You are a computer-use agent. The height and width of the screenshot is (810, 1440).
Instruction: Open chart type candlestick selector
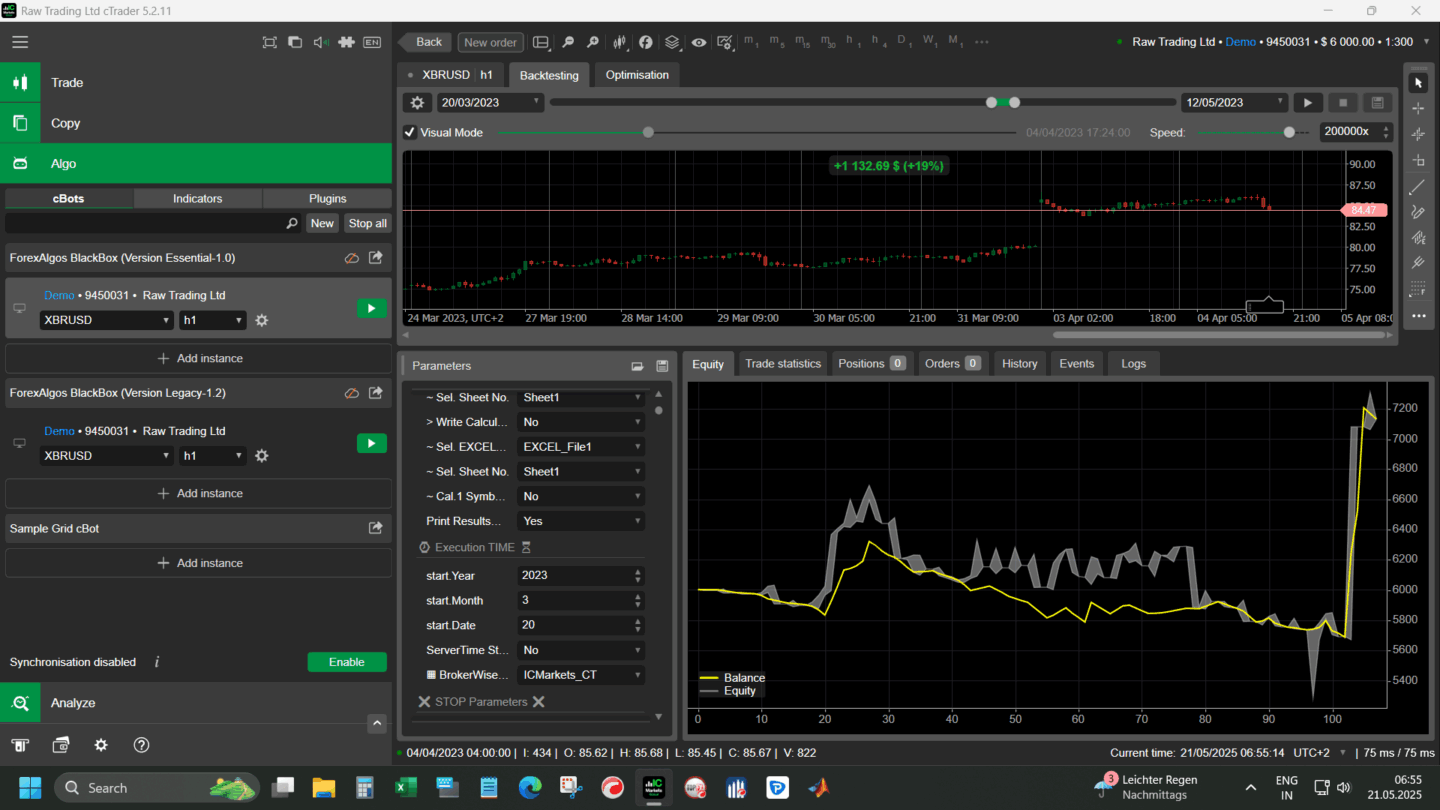click(620, 42)
